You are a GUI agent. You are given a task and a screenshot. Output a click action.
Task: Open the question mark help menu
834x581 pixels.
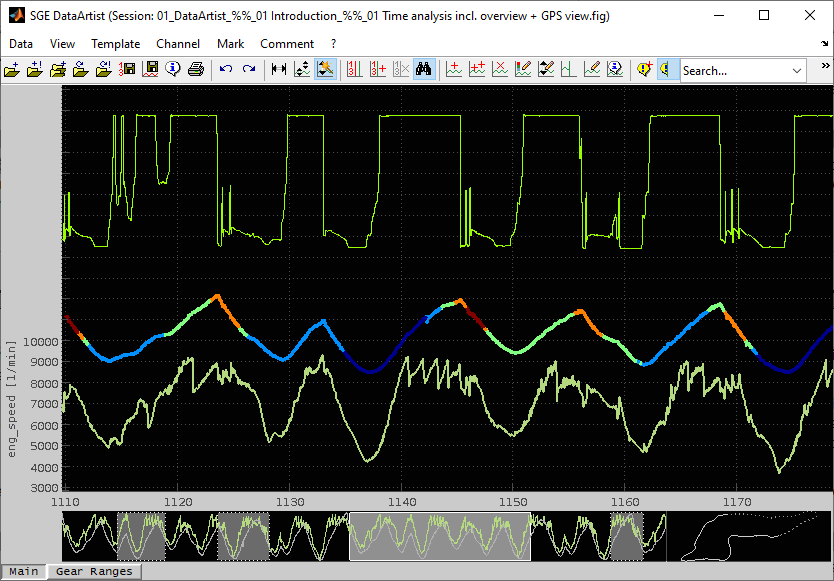click(x=333, y=44)
